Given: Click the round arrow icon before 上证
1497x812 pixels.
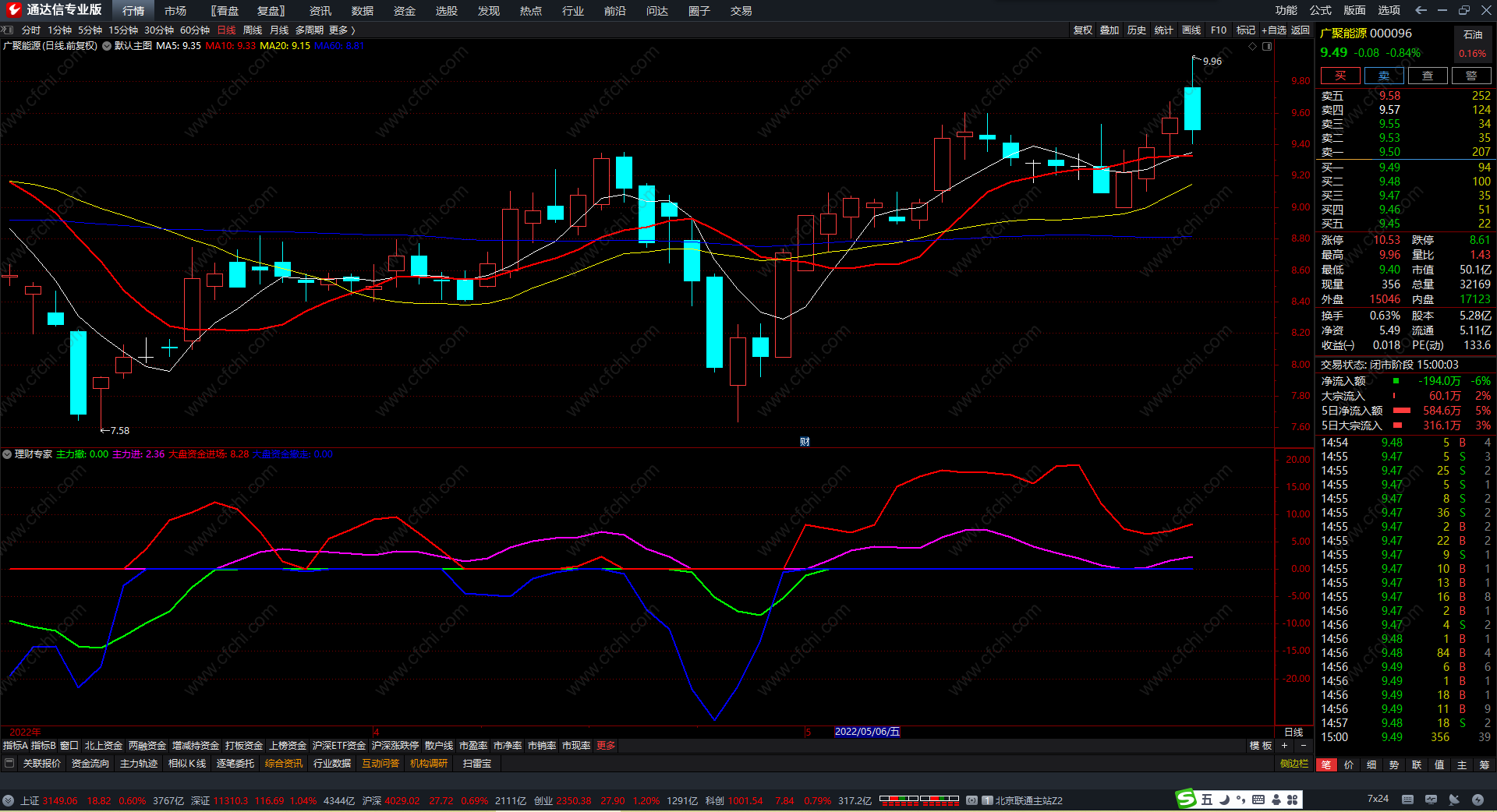Looking at the screenshot, I should (x=9, y=800).
